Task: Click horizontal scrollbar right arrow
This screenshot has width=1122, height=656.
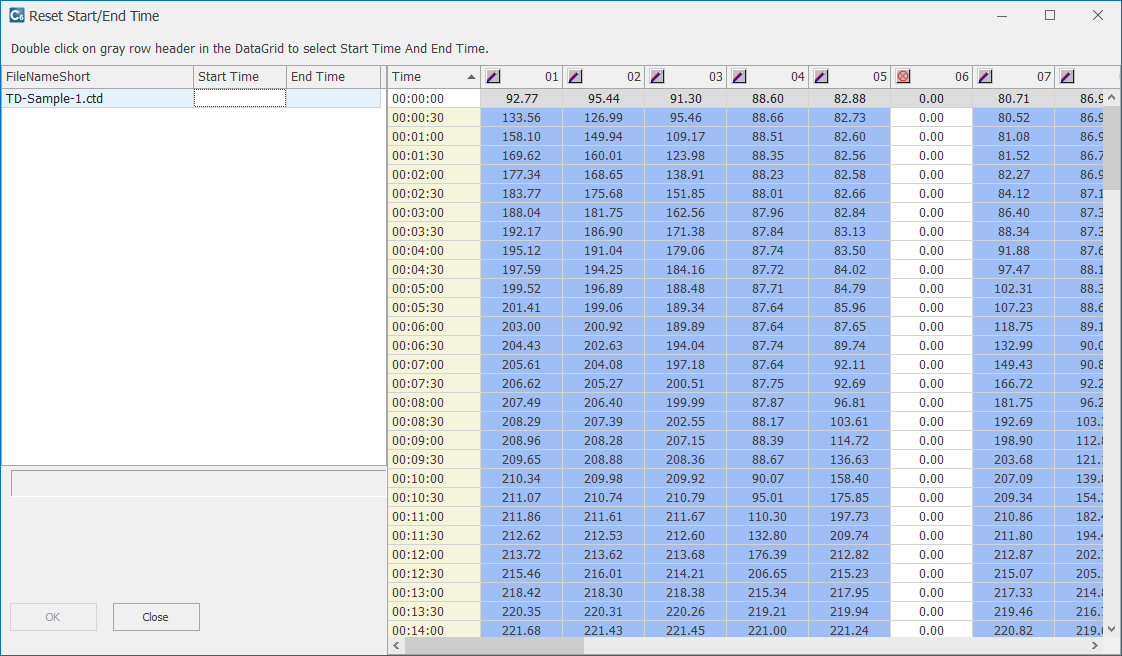Action: click(x=1096, y=645)
